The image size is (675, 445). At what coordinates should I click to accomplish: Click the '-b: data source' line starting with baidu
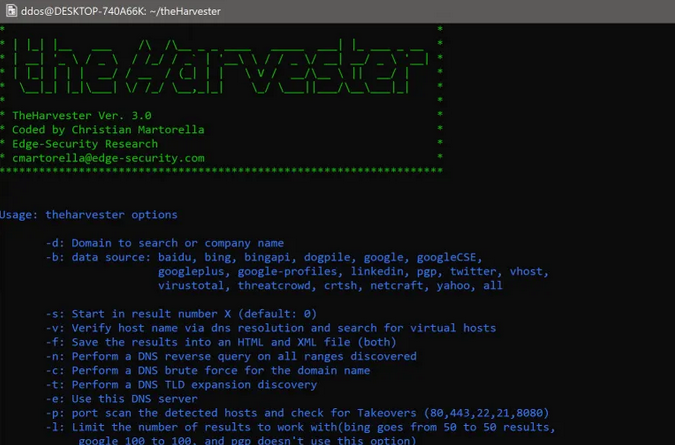264,257
